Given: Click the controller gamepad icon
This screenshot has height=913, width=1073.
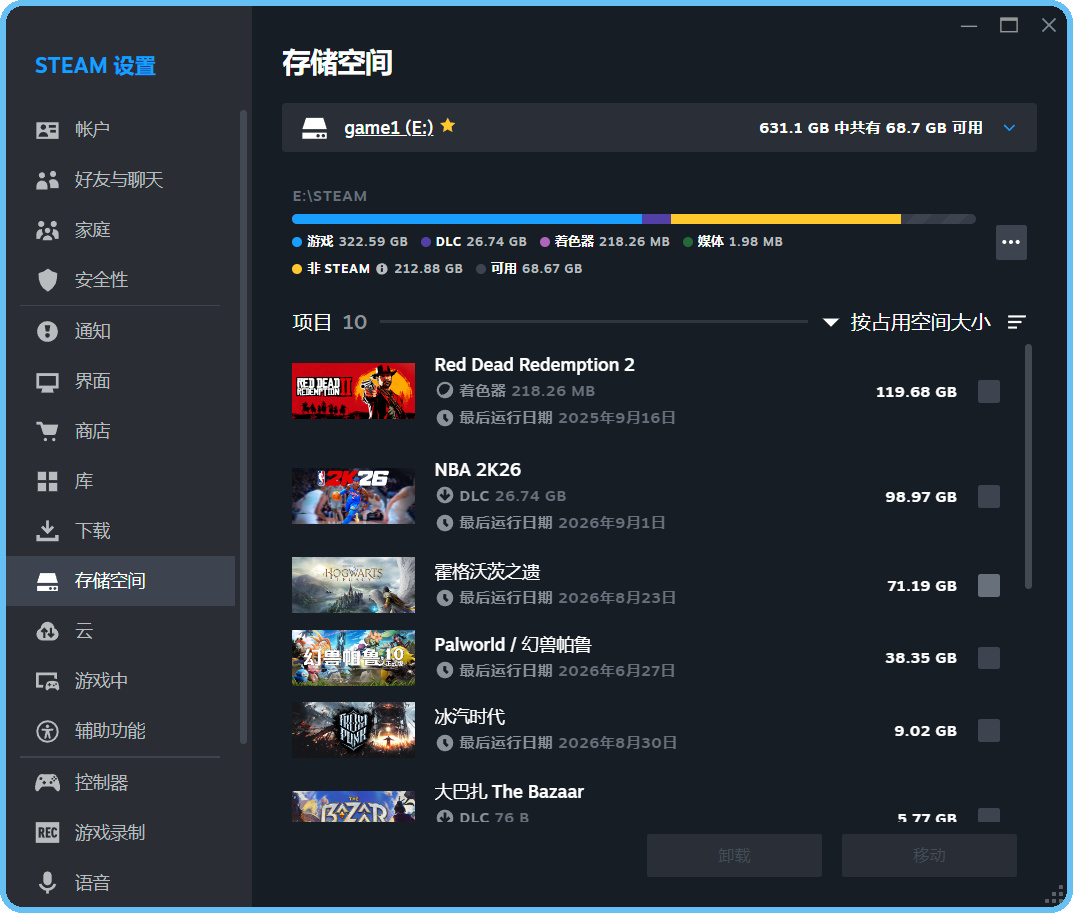Looking at the screenshot, I should [x=47, y=782].
